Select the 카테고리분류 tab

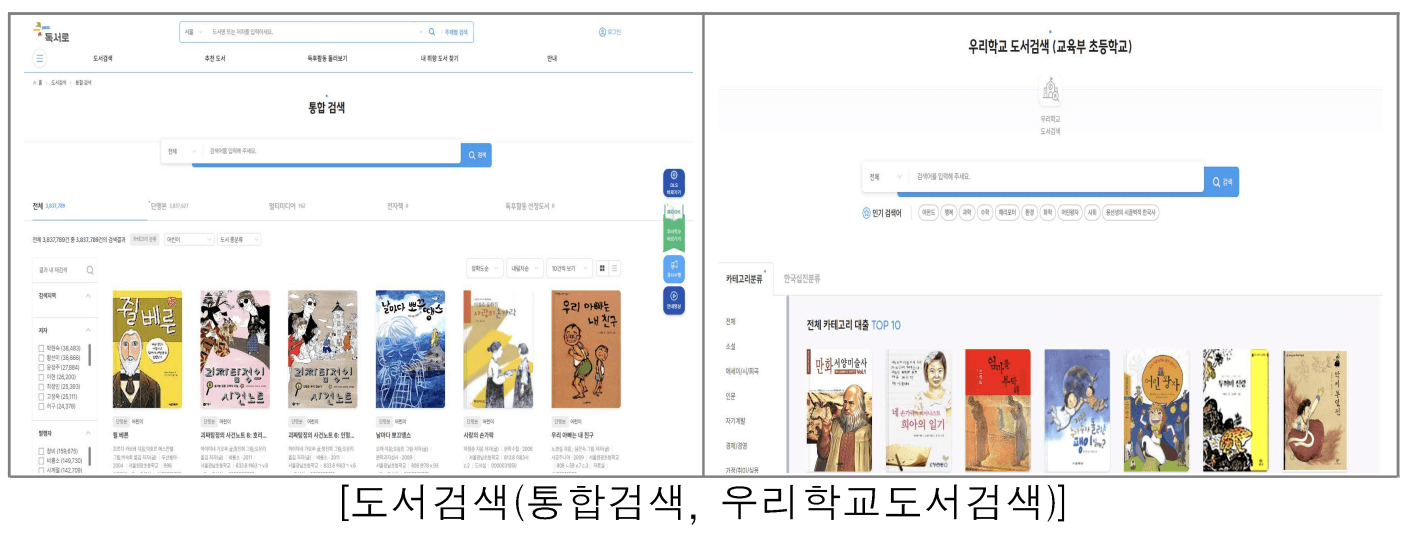click(x=744, y=279)
